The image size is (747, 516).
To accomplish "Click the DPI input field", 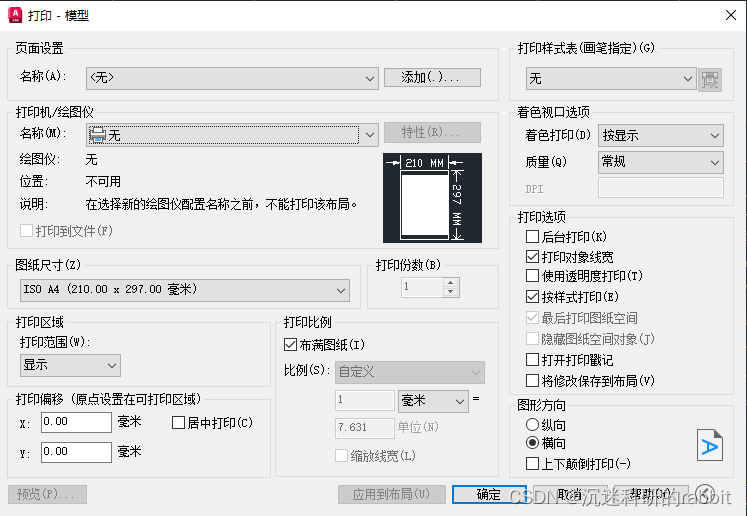I will [x=661, y=188].
